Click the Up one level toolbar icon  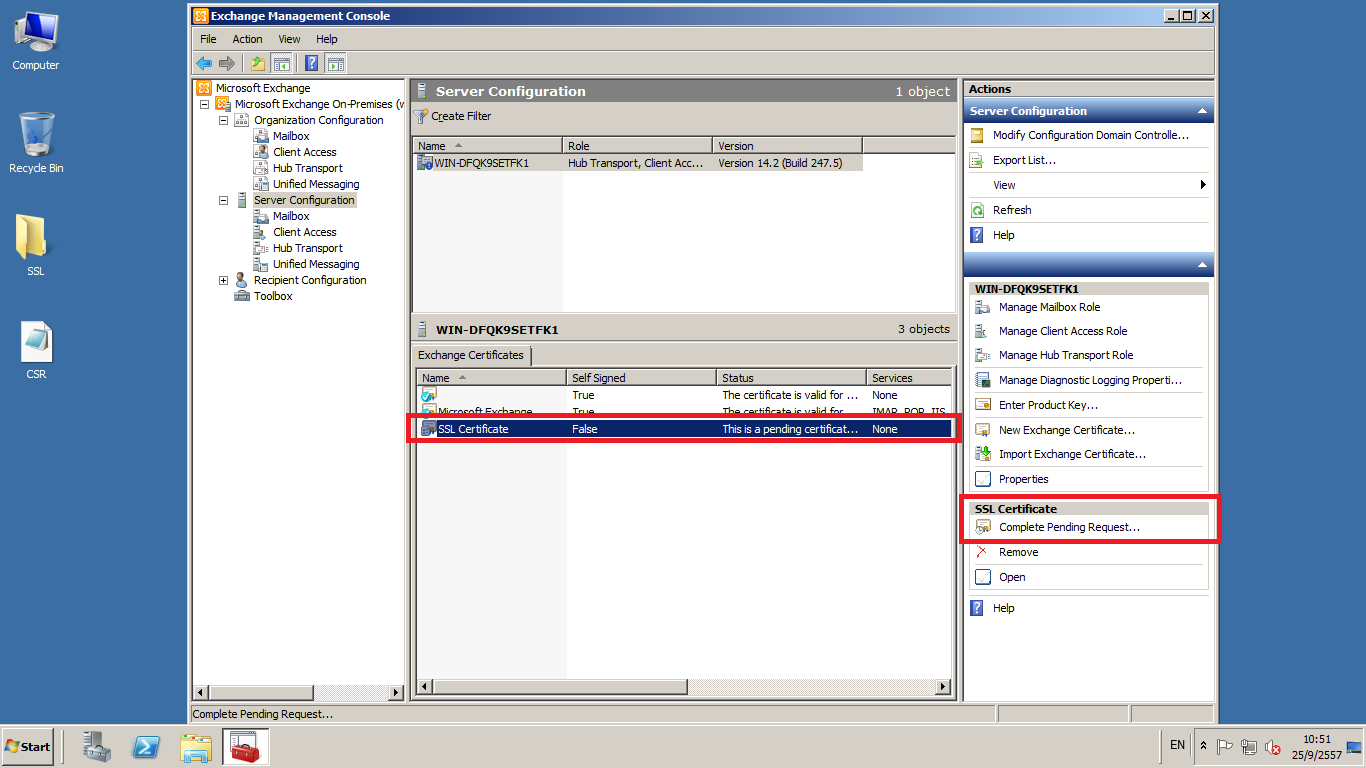[258, 63]
